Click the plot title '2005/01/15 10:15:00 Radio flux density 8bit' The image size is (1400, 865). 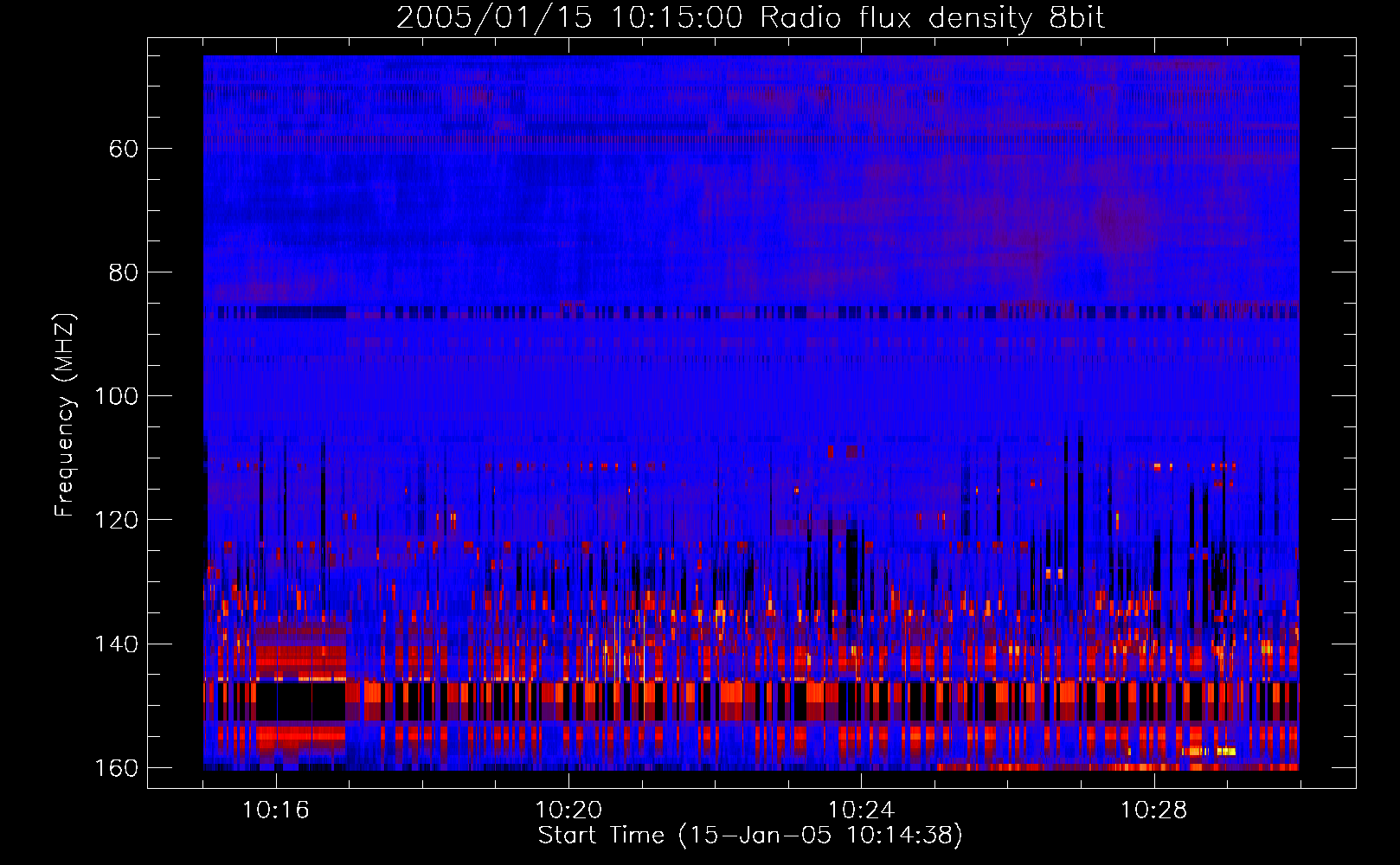coord(750,18)
